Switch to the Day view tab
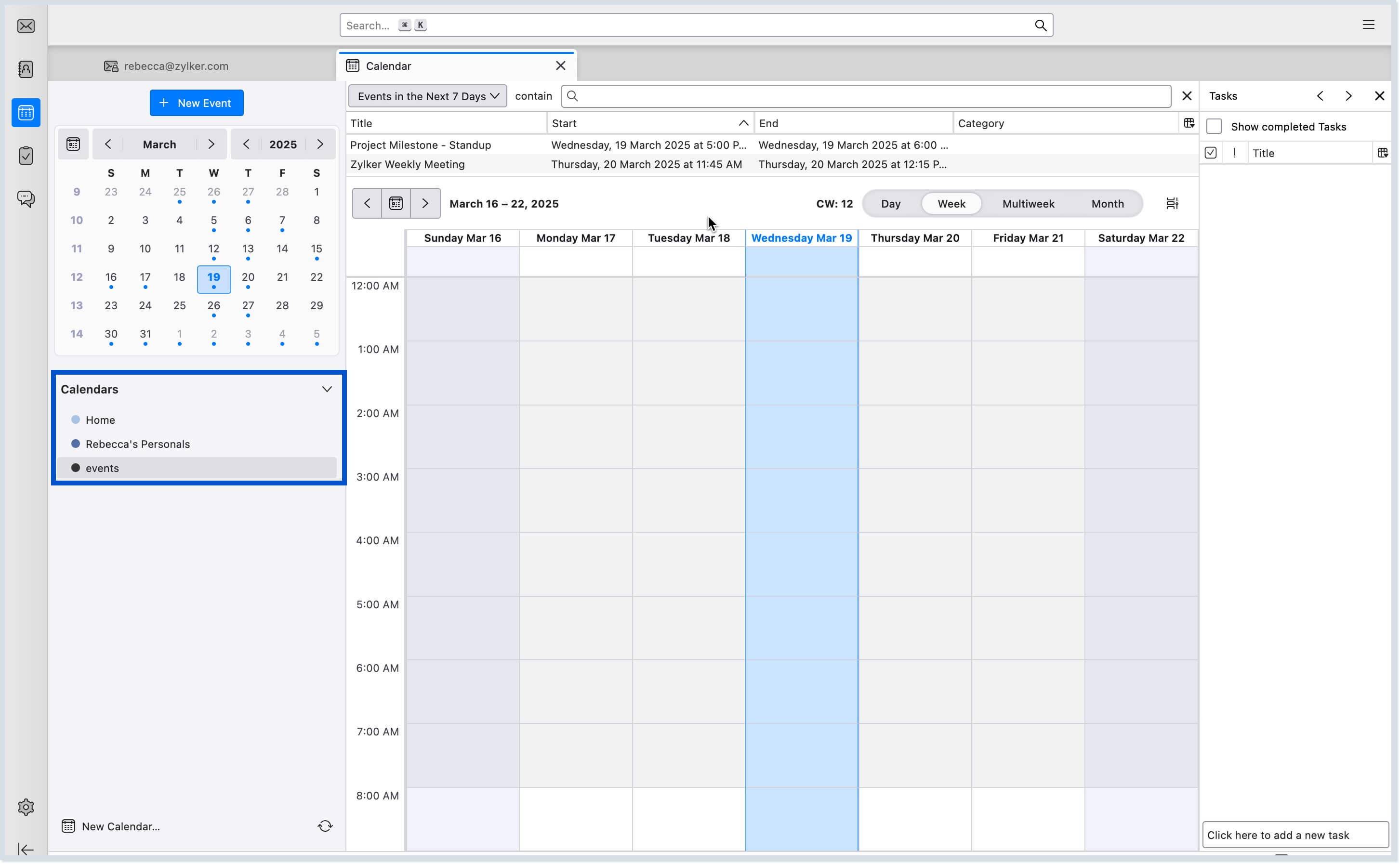Image resolution: width=1400 pixels, height=864 pixels. [x=890, y=203]
